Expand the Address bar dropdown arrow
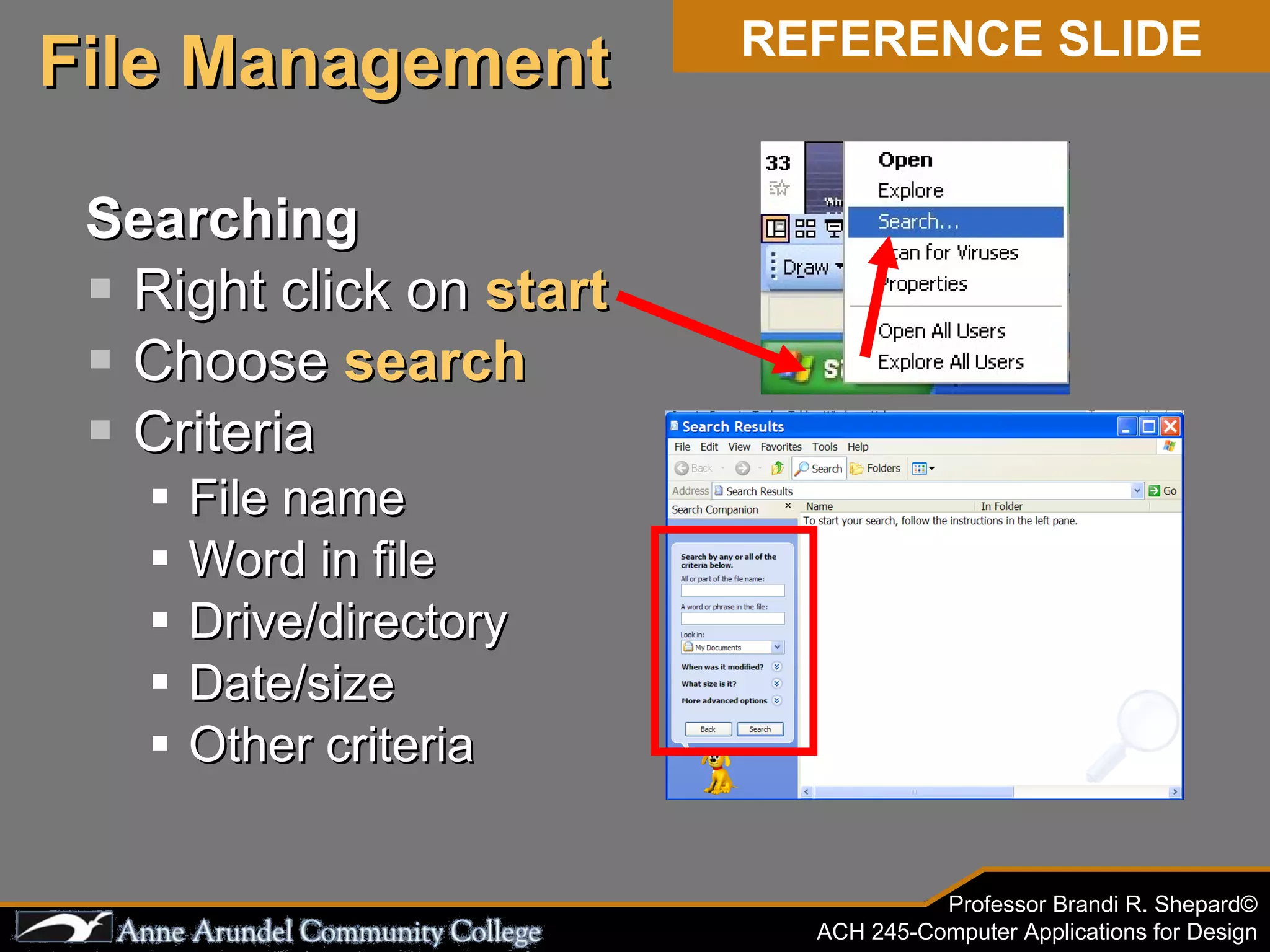Screen dimensions: 1270x952 tap(1137, 491)
